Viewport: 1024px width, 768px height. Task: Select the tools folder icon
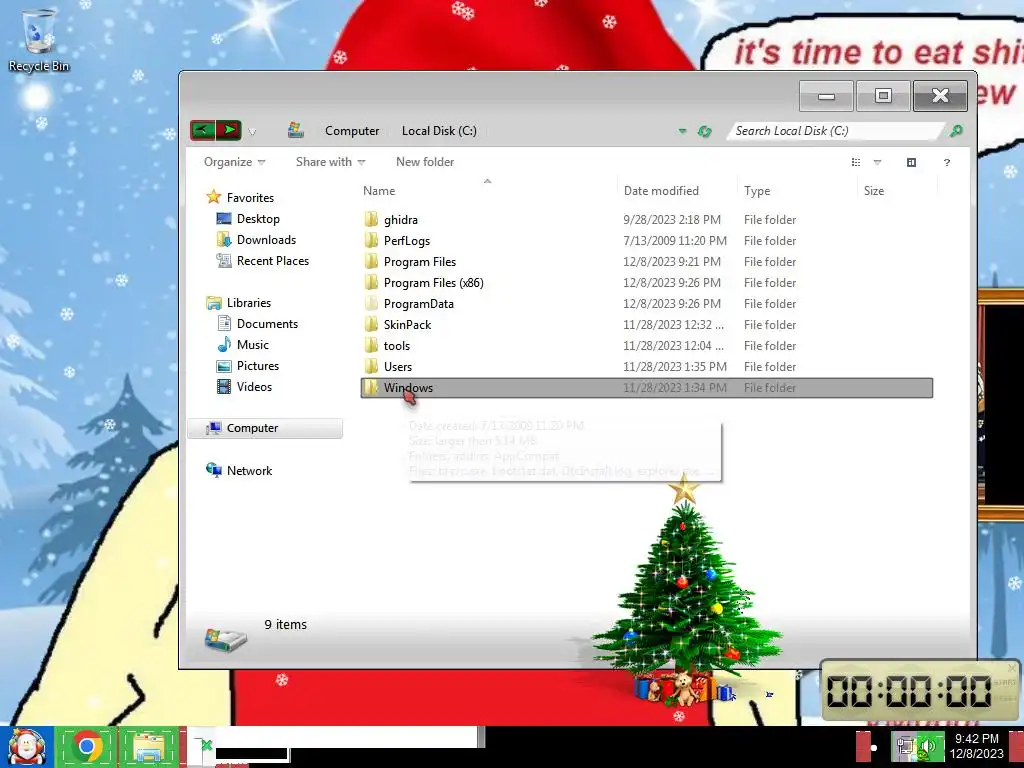pyautogui.click(x=371, y=345)
